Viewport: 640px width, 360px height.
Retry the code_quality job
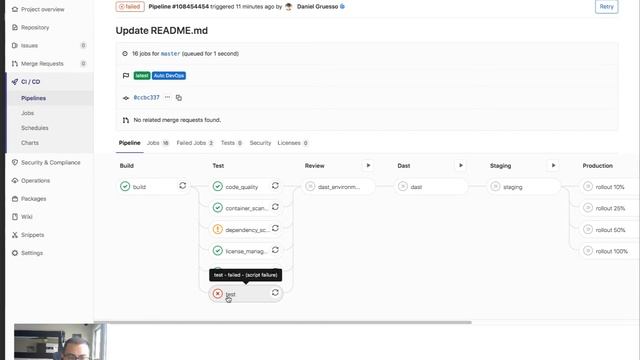275,186
